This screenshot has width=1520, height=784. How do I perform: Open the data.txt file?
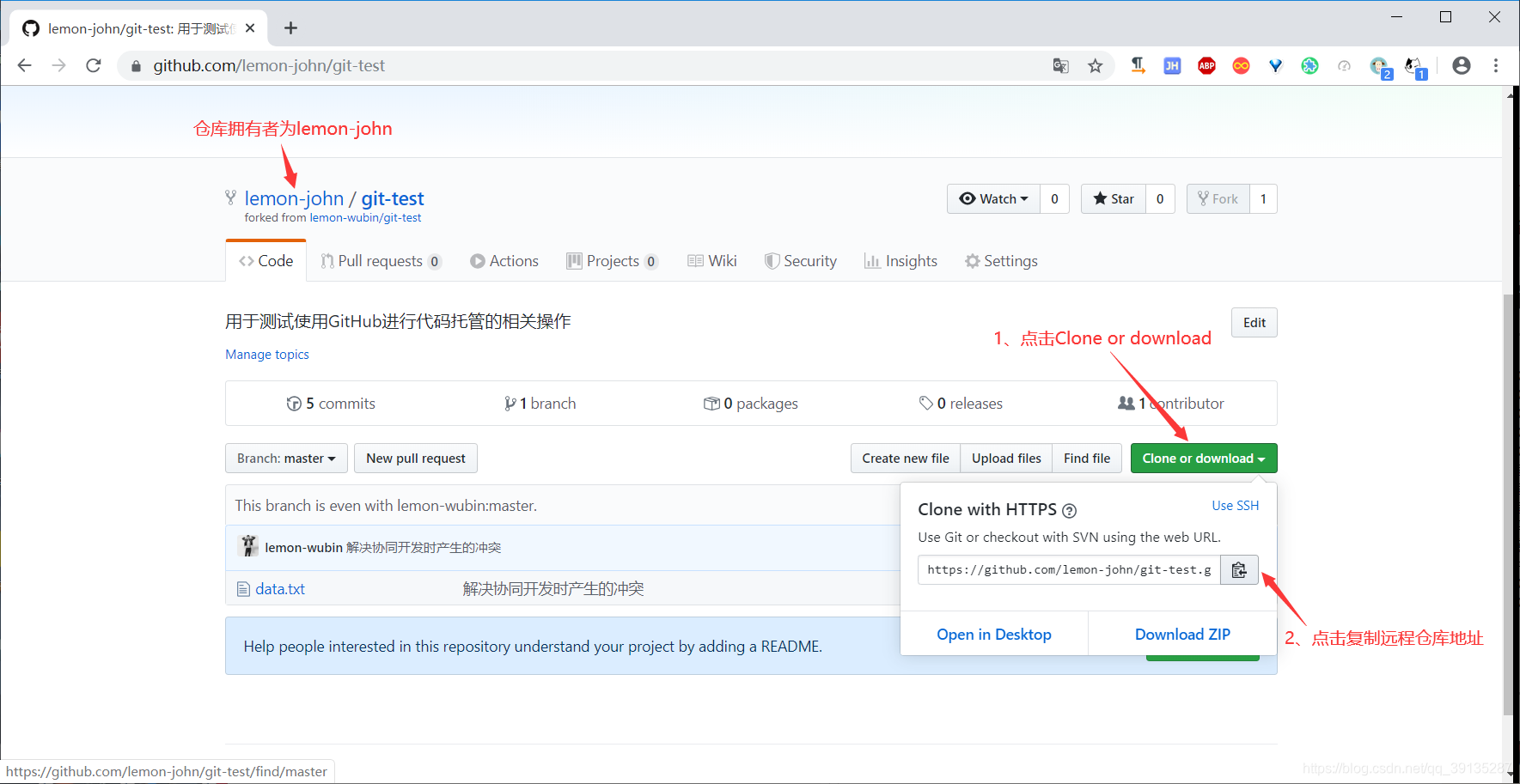pos(280,589)
